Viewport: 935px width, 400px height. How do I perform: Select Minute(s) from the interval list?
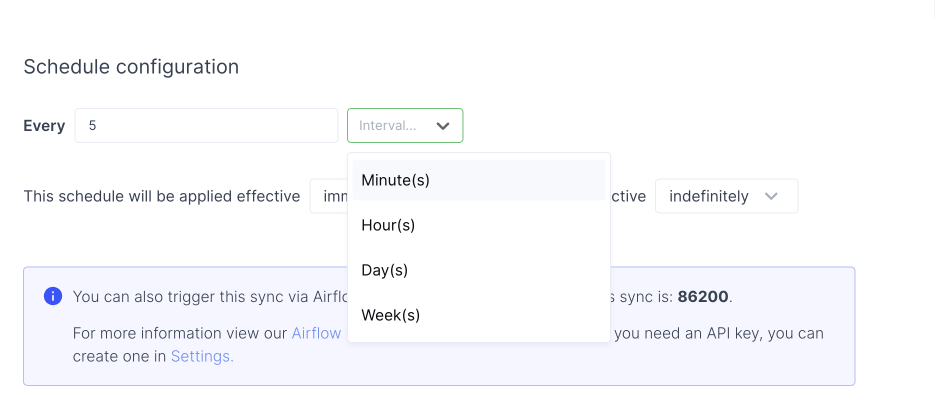(479, 180)
